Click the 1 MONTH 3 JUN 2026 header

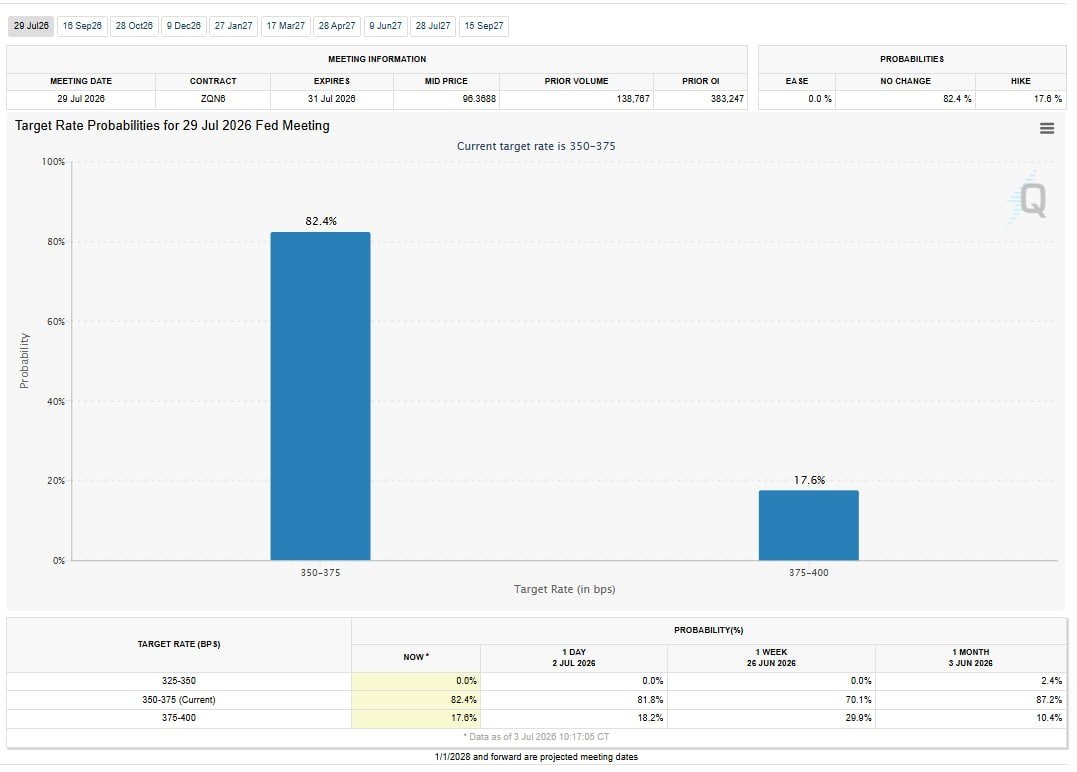(971, 657)
